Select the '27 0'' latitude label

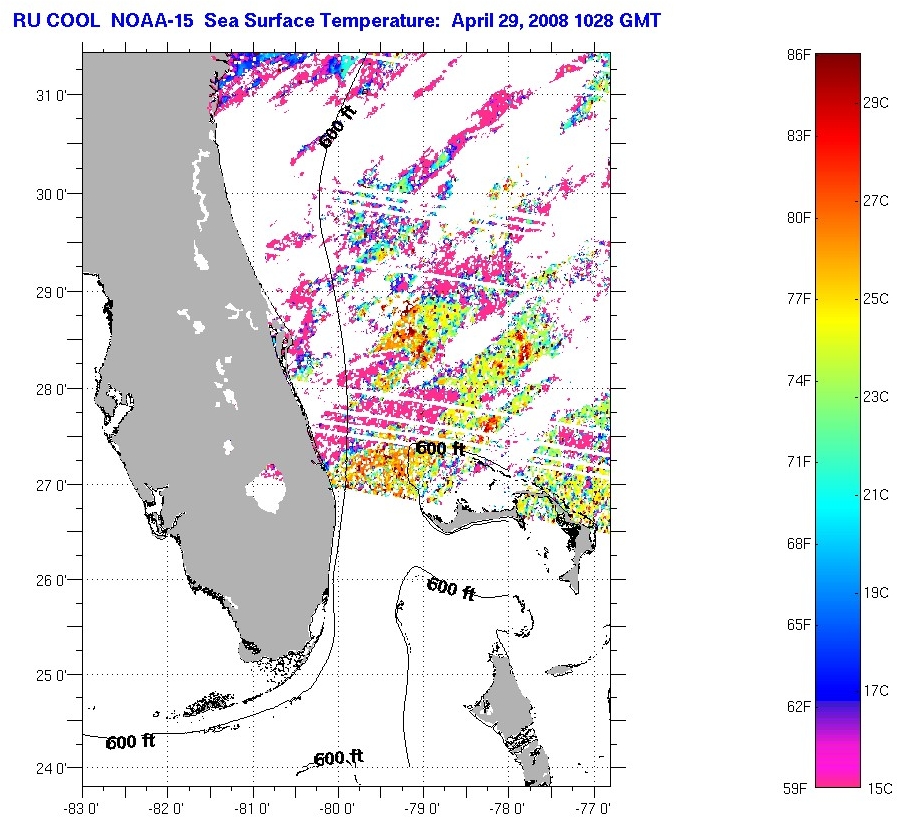coord(51,486)
